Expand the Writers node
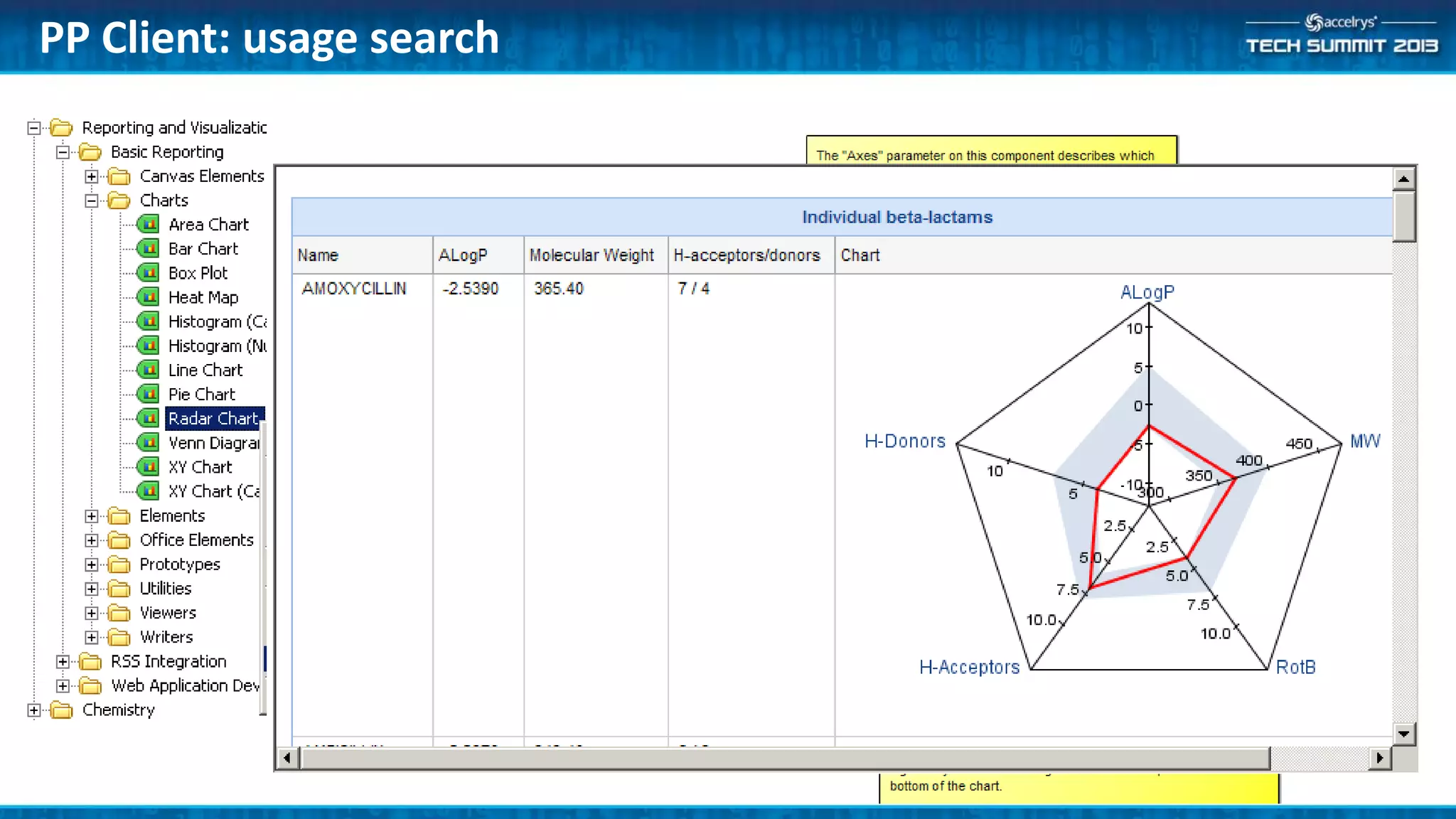This screenshot has height=819, width=1456. (92, 637)
